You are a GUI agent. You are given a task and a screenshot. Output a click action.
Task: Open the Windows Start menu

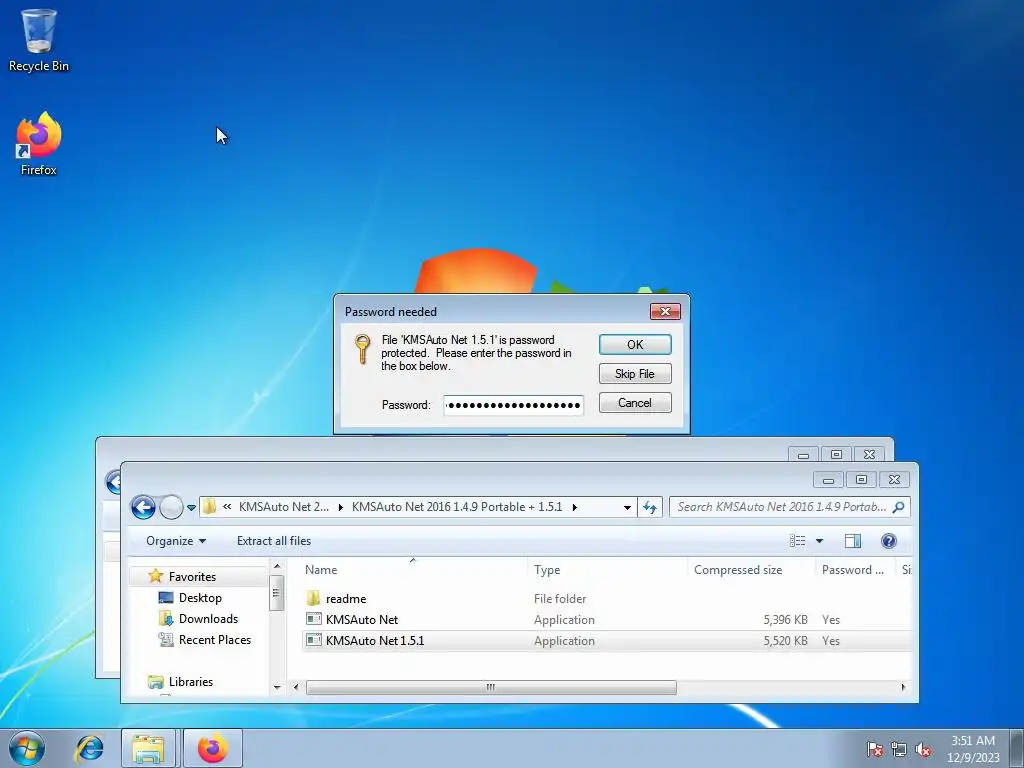point(27,748)
